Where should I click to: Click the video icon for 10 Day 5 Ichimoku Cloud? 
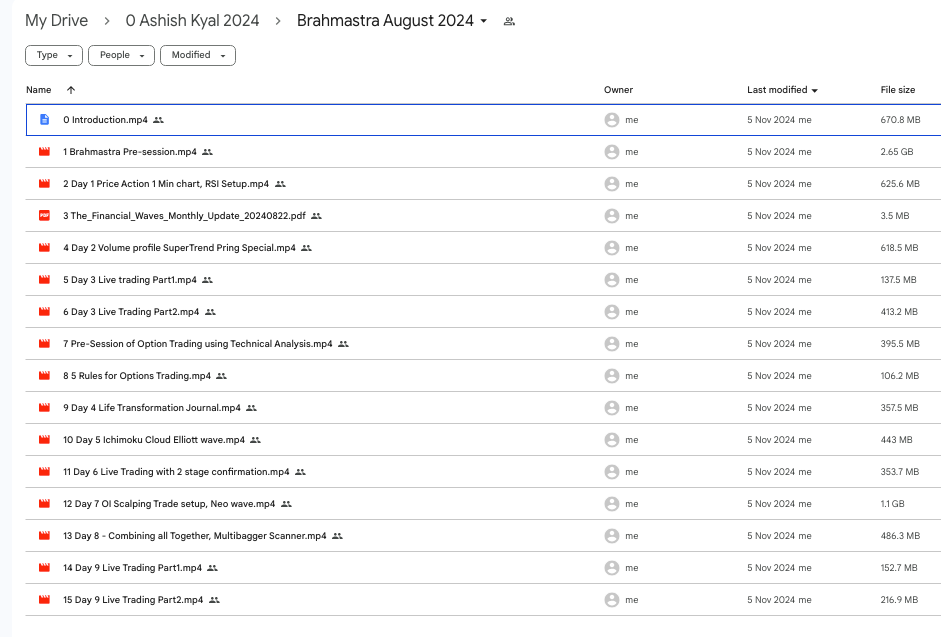tap(44, 440)
